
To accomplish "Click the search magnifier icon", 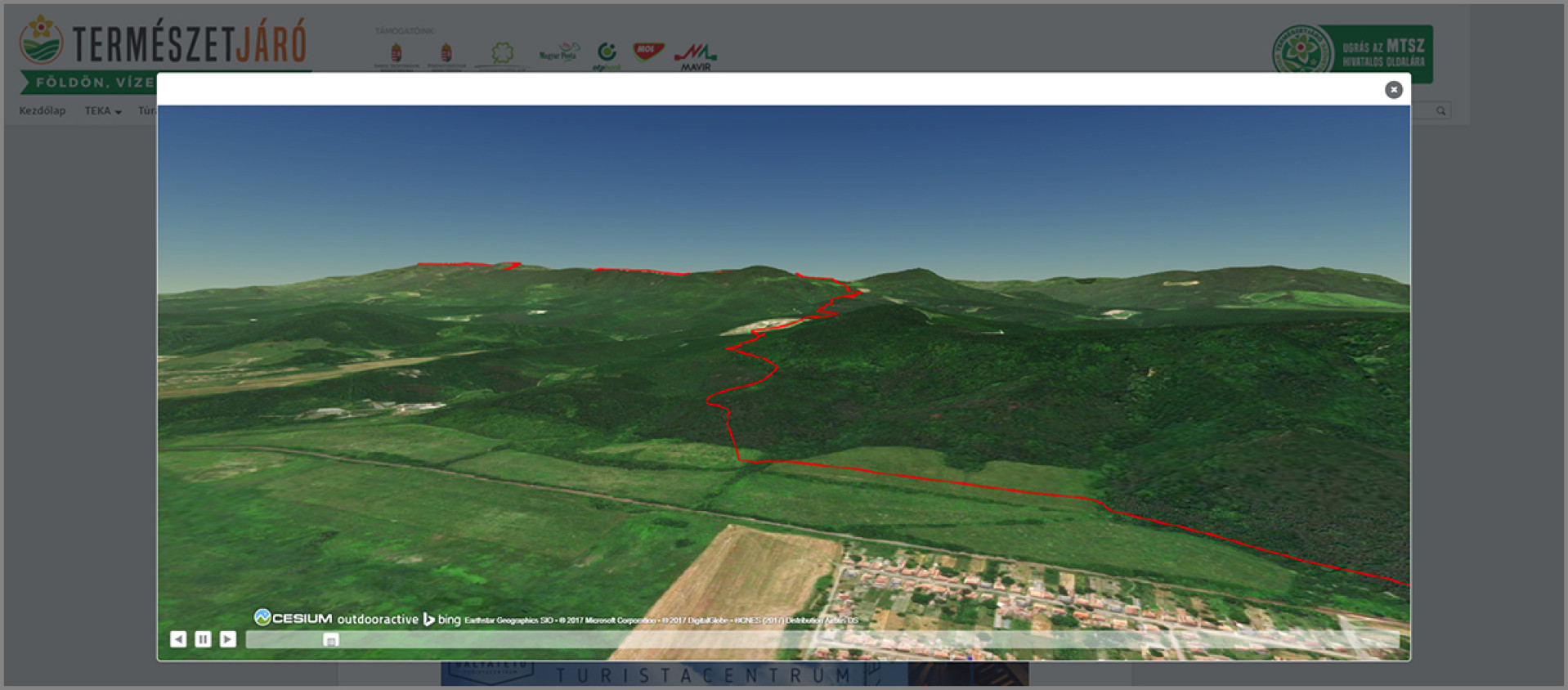I will pos(1440,111).
